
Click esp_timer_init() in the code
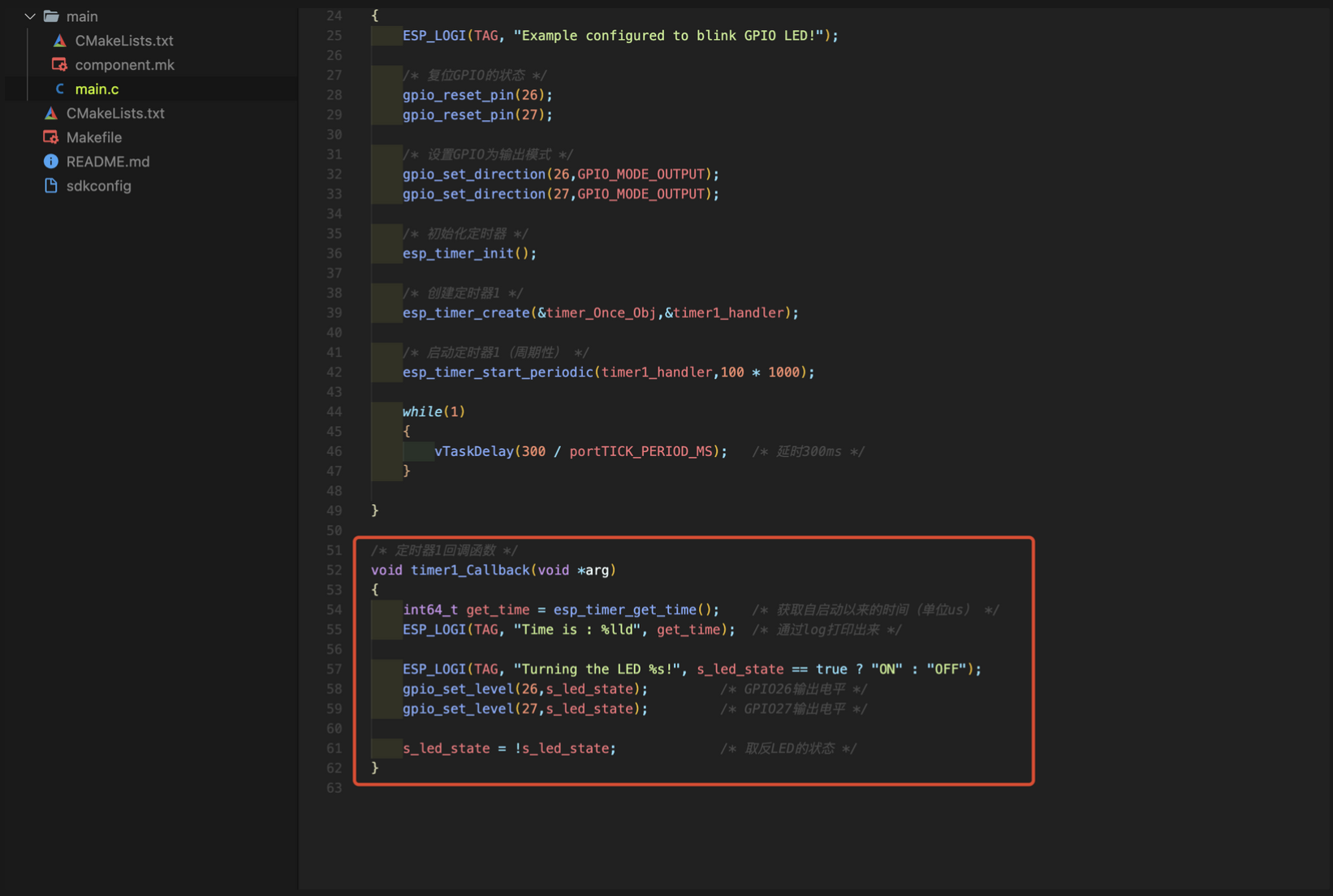(469, 253)
